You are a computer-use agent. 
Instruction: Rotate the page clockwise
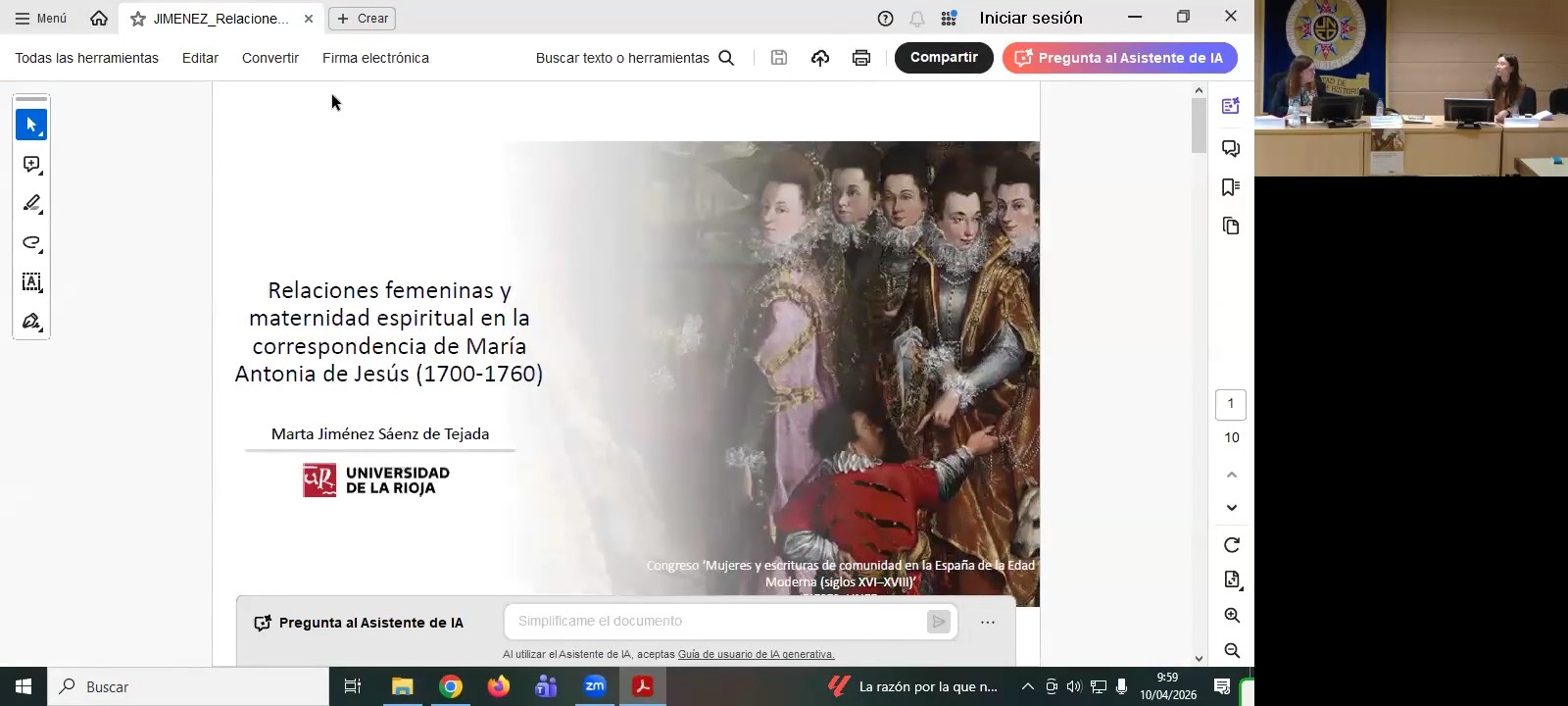1232,545
